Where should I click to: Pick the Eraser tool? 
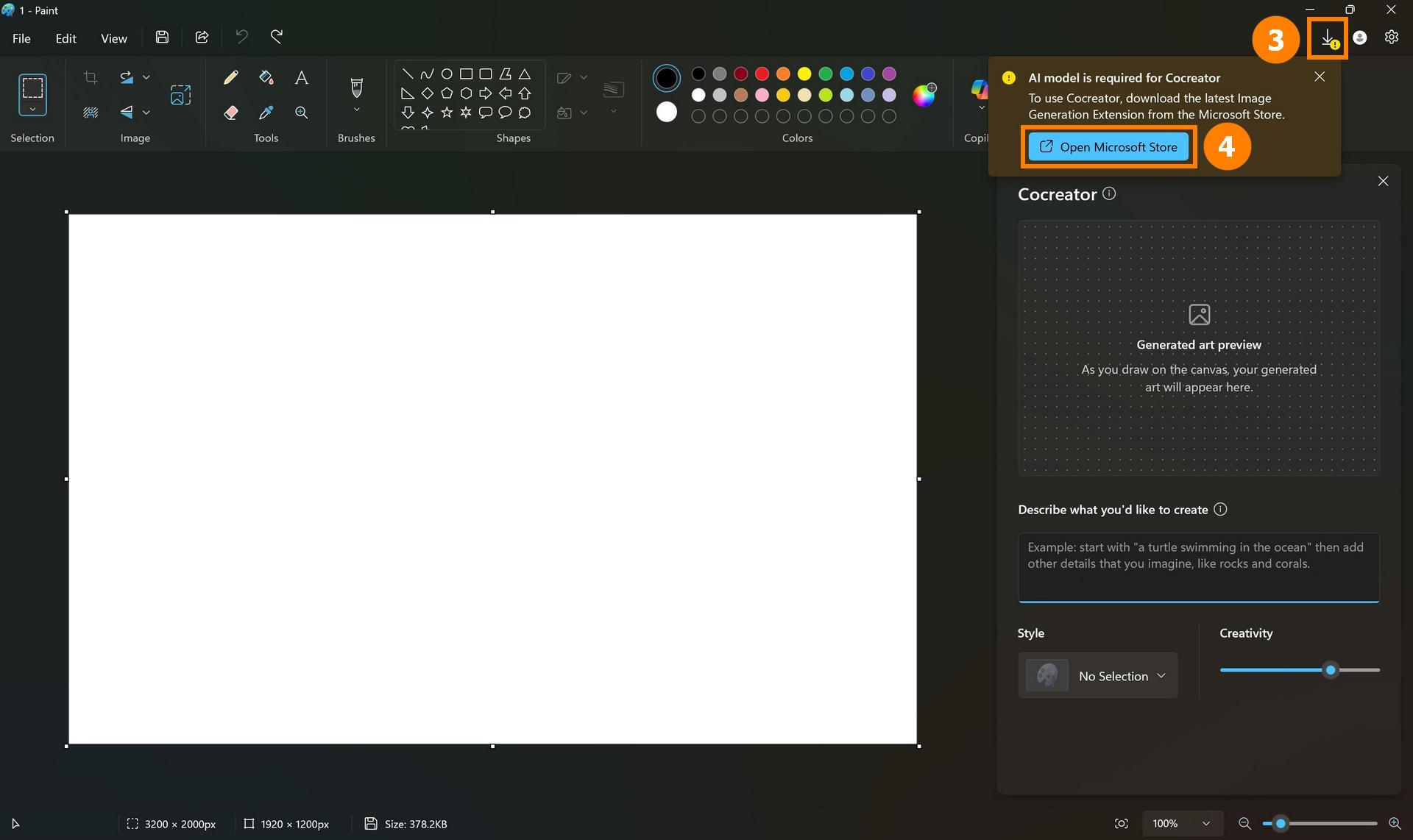[231, 112]
